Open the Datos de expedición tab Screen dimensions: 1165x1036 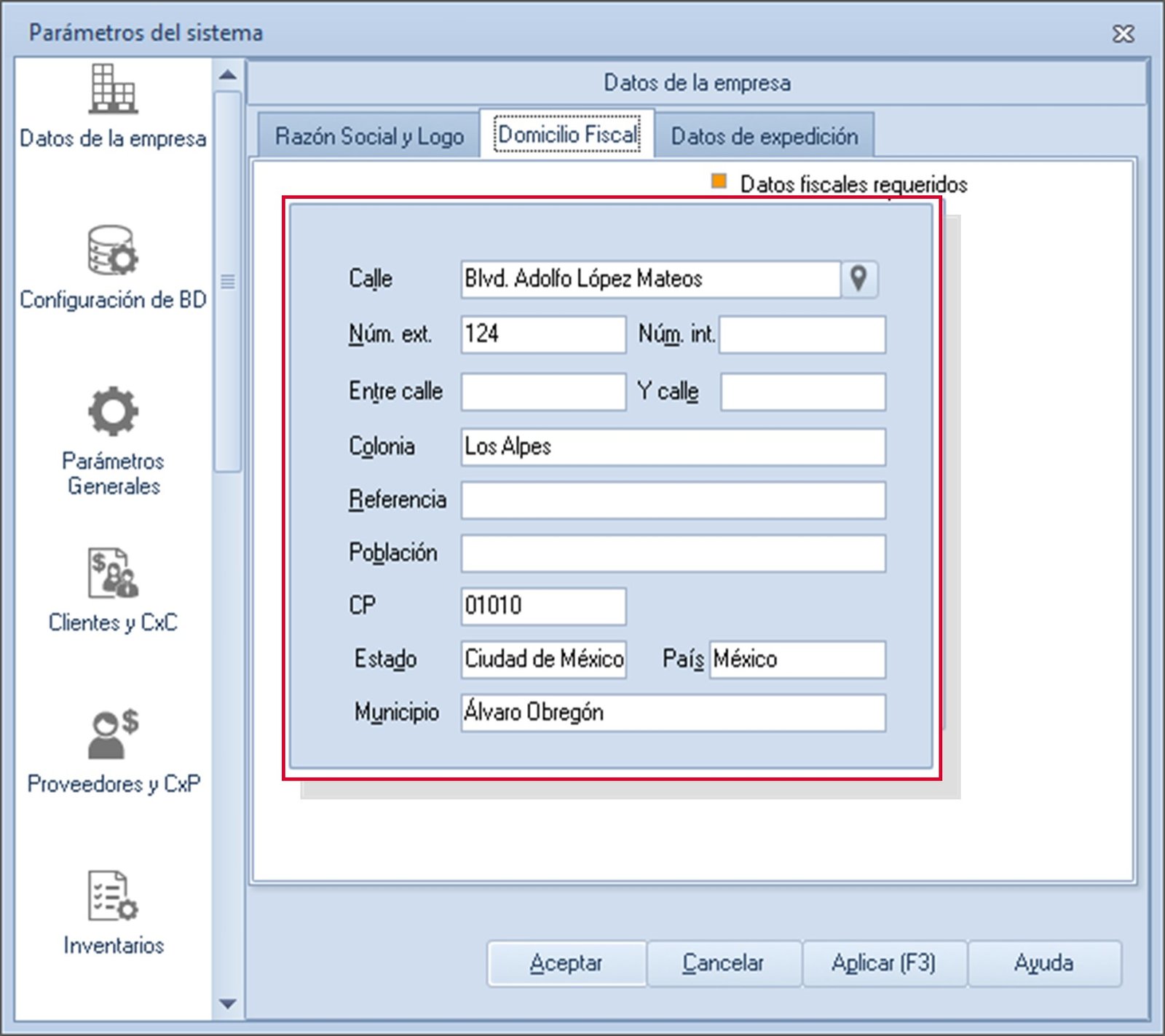[765, 136]
